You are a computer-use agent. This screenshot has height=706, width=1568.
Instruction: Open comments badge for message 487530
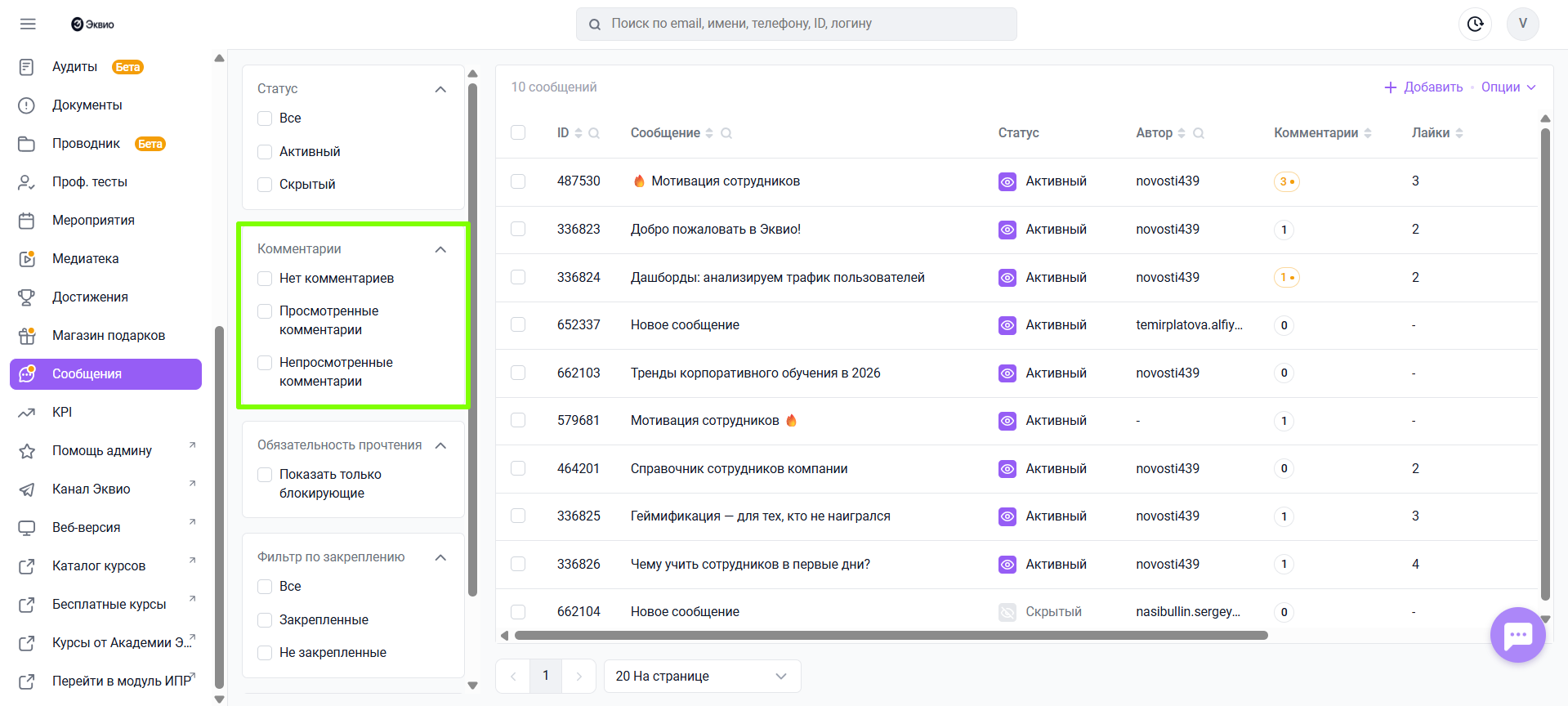(x=1286, y=181)
